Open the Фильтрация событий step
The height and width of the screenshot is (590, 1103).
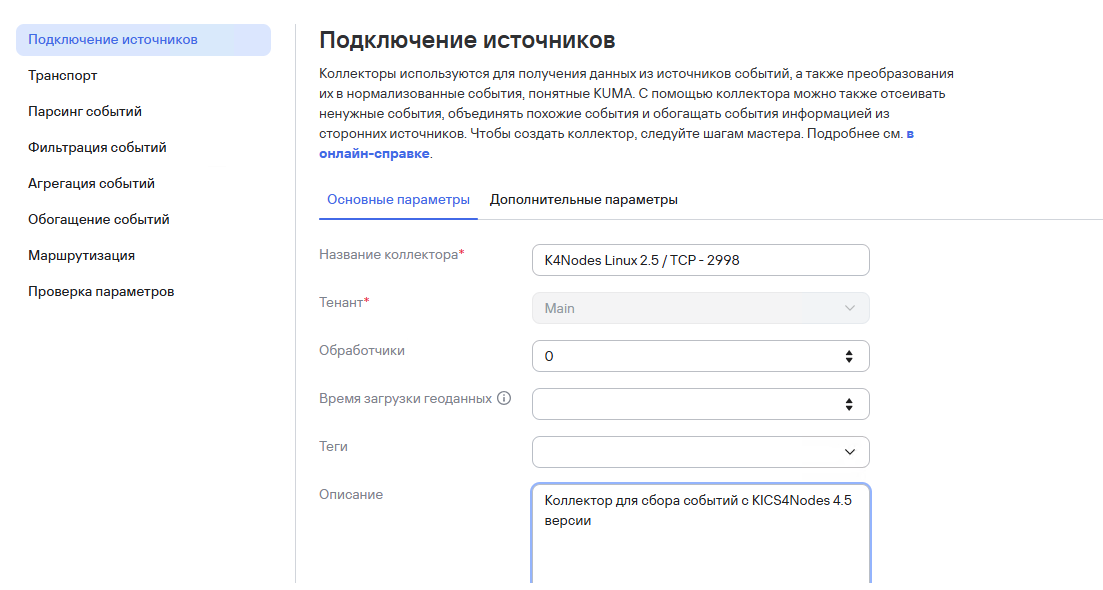point(97,147)
